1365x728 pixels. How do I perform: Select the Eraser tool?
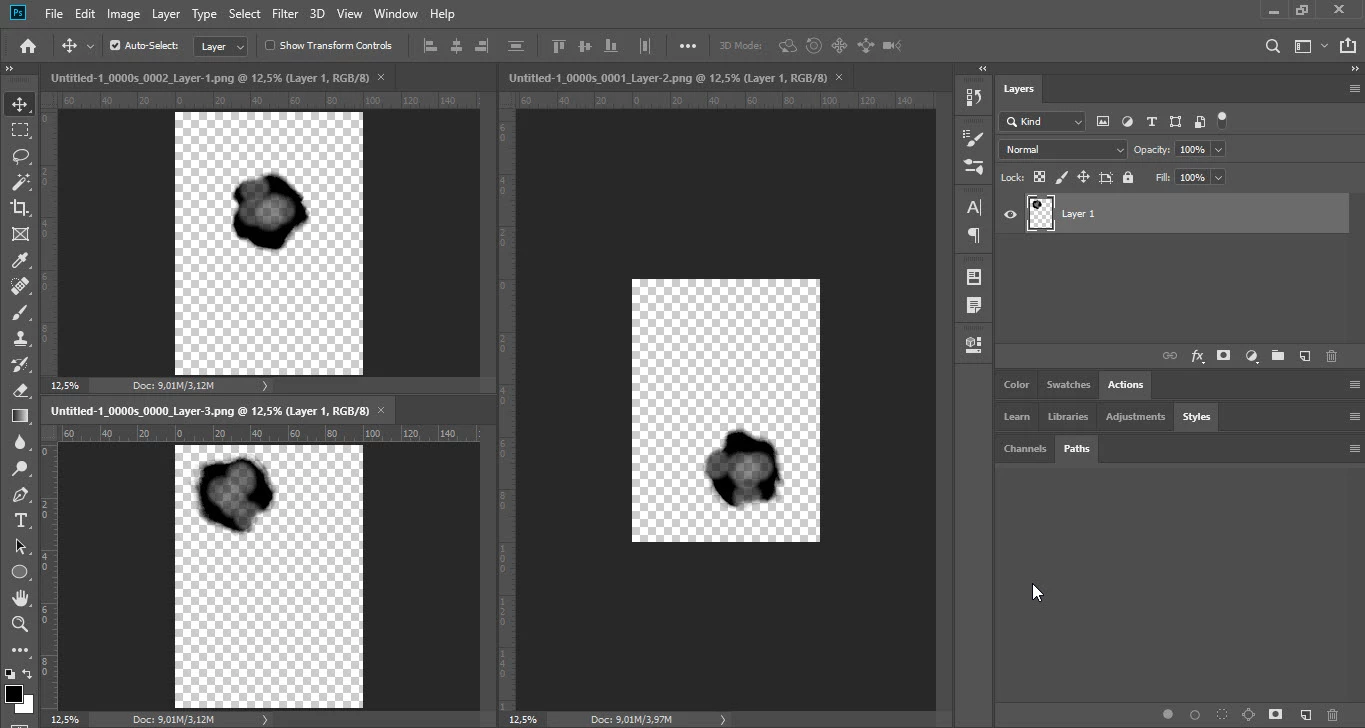point(20,390)
